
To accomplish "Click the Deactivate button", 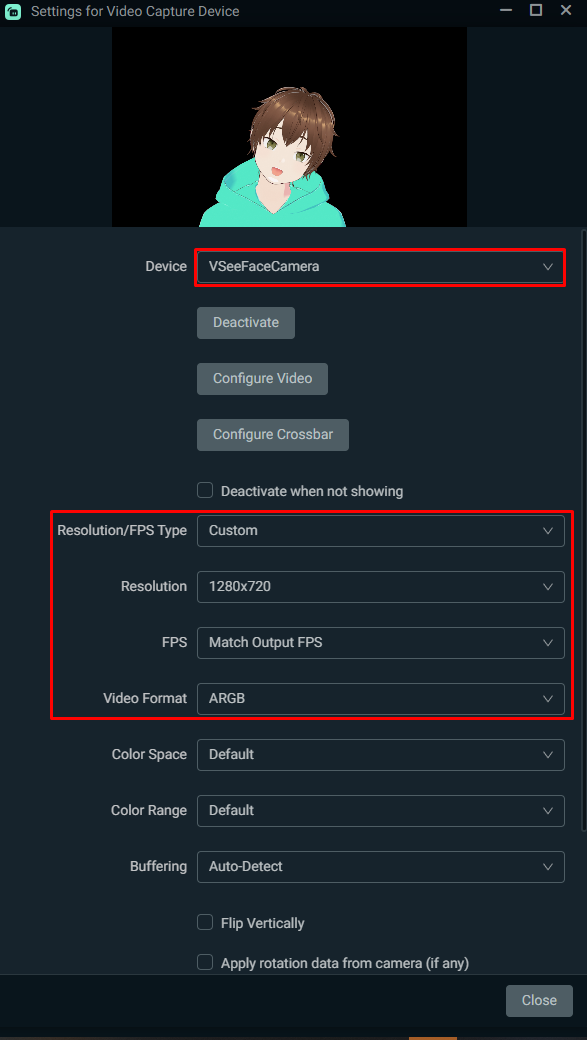I will coord(246,322).
